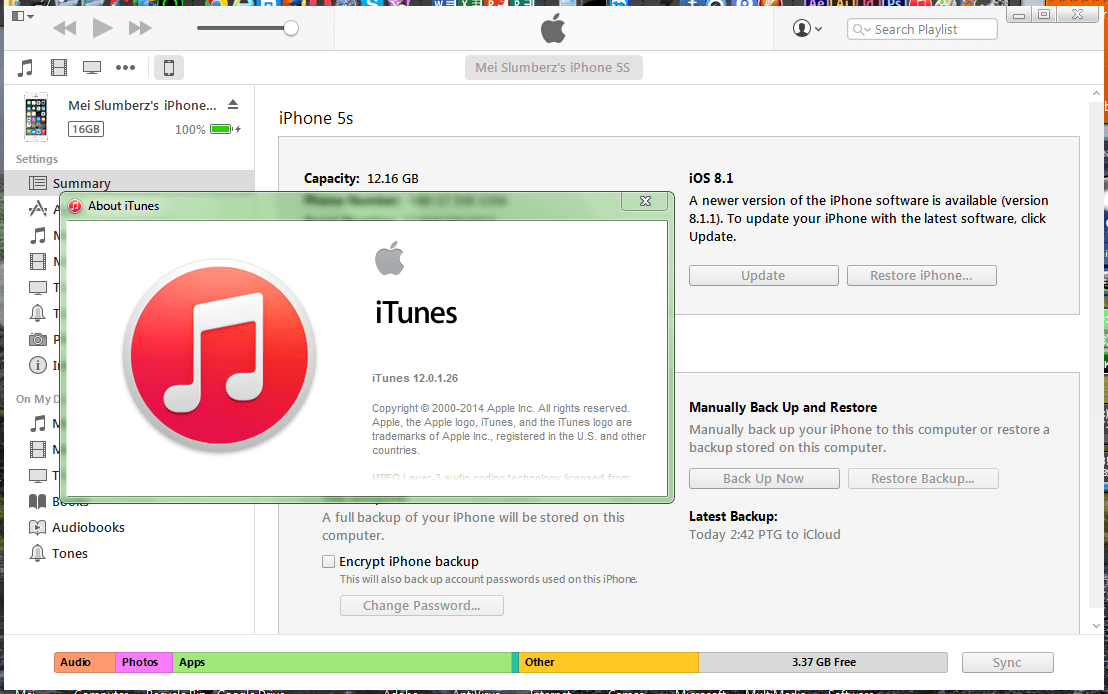
Task: Select Summary in Settings sidebar
Action: (129, 183)
